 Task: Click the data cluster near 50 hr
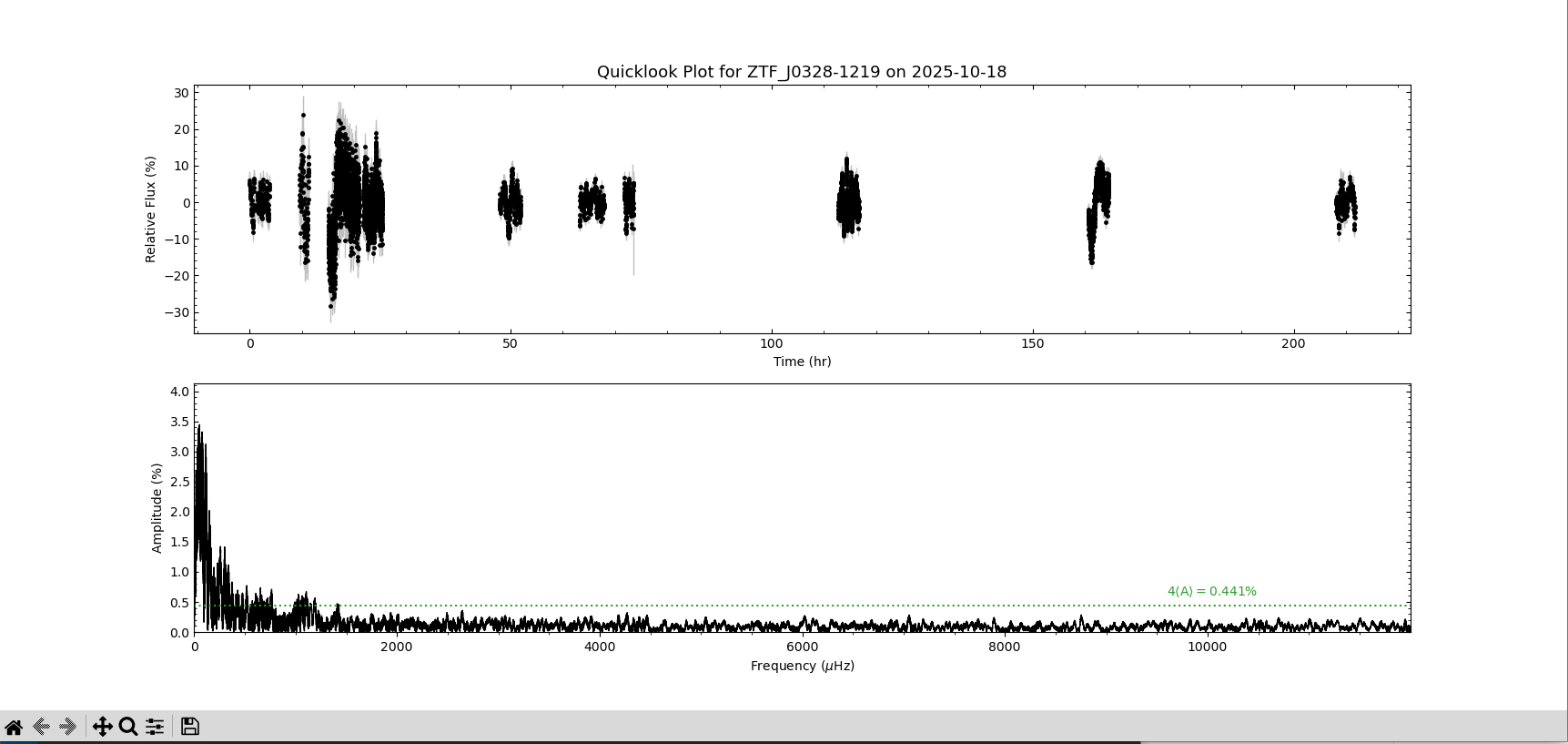[x=511, y=205]
